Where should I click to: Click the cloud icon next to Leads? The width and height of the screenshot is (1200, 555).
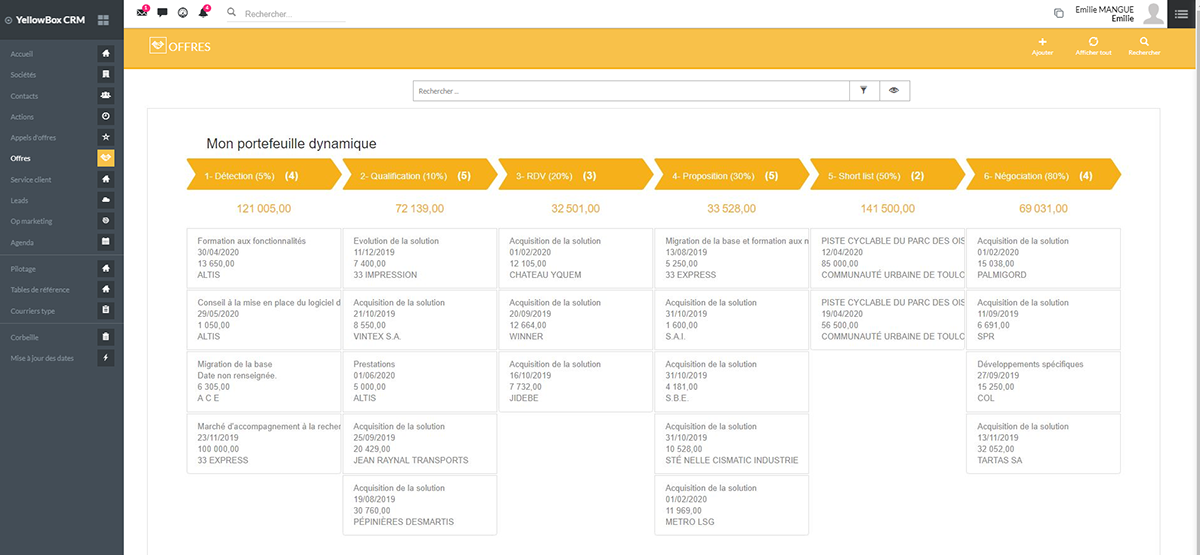tap(106, 200)
